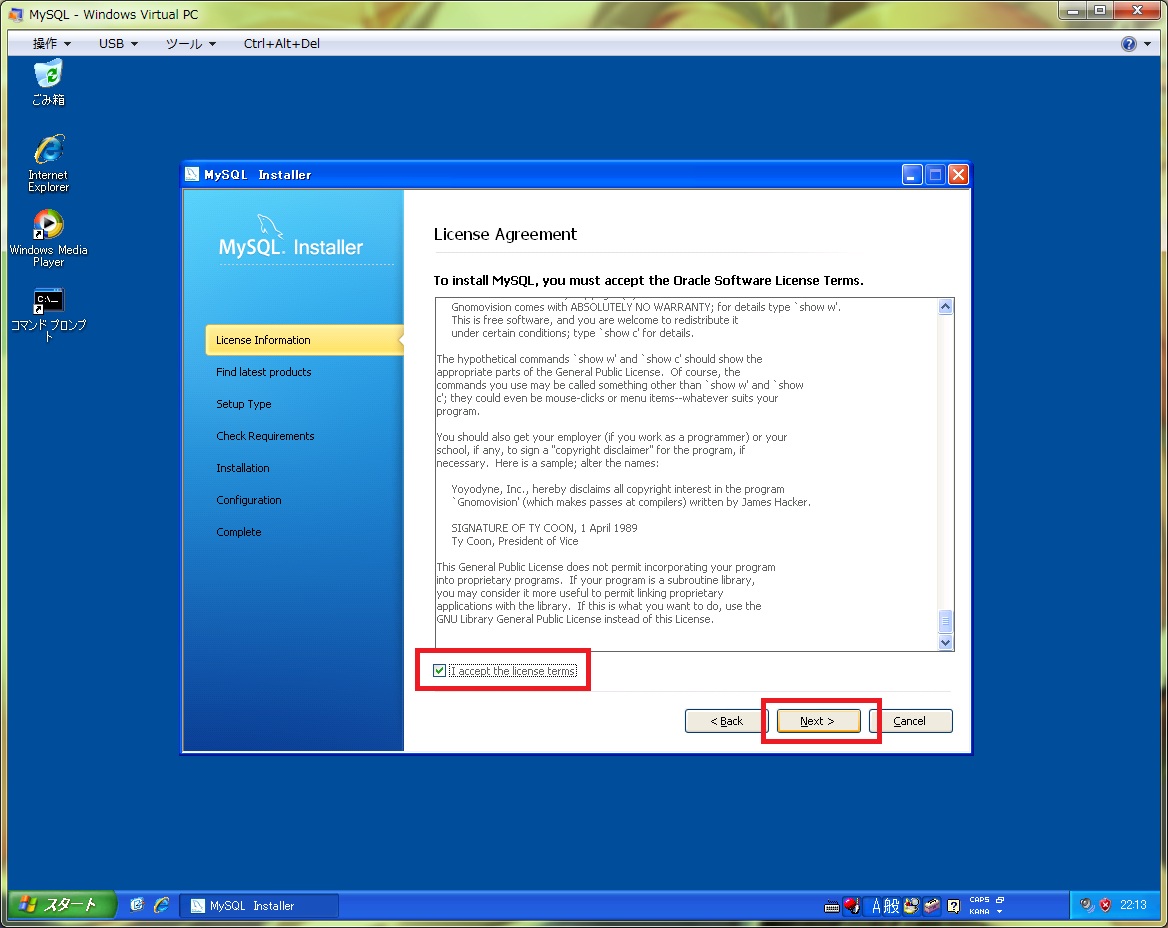
Task: Open the 操作 dropdown menu
Action: 51,44
